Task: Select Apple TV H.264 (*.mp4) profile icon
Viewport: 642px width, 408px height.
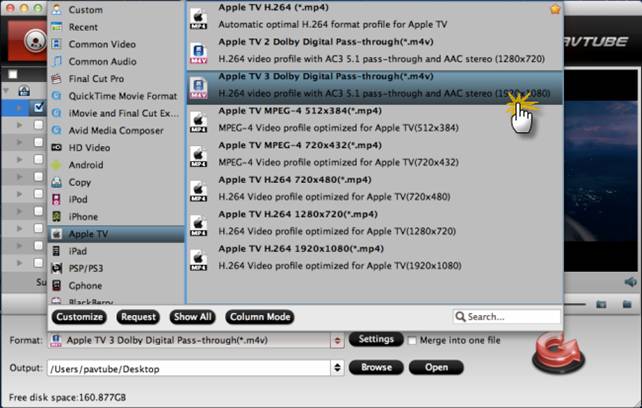Action: click(x=199, y=19)
